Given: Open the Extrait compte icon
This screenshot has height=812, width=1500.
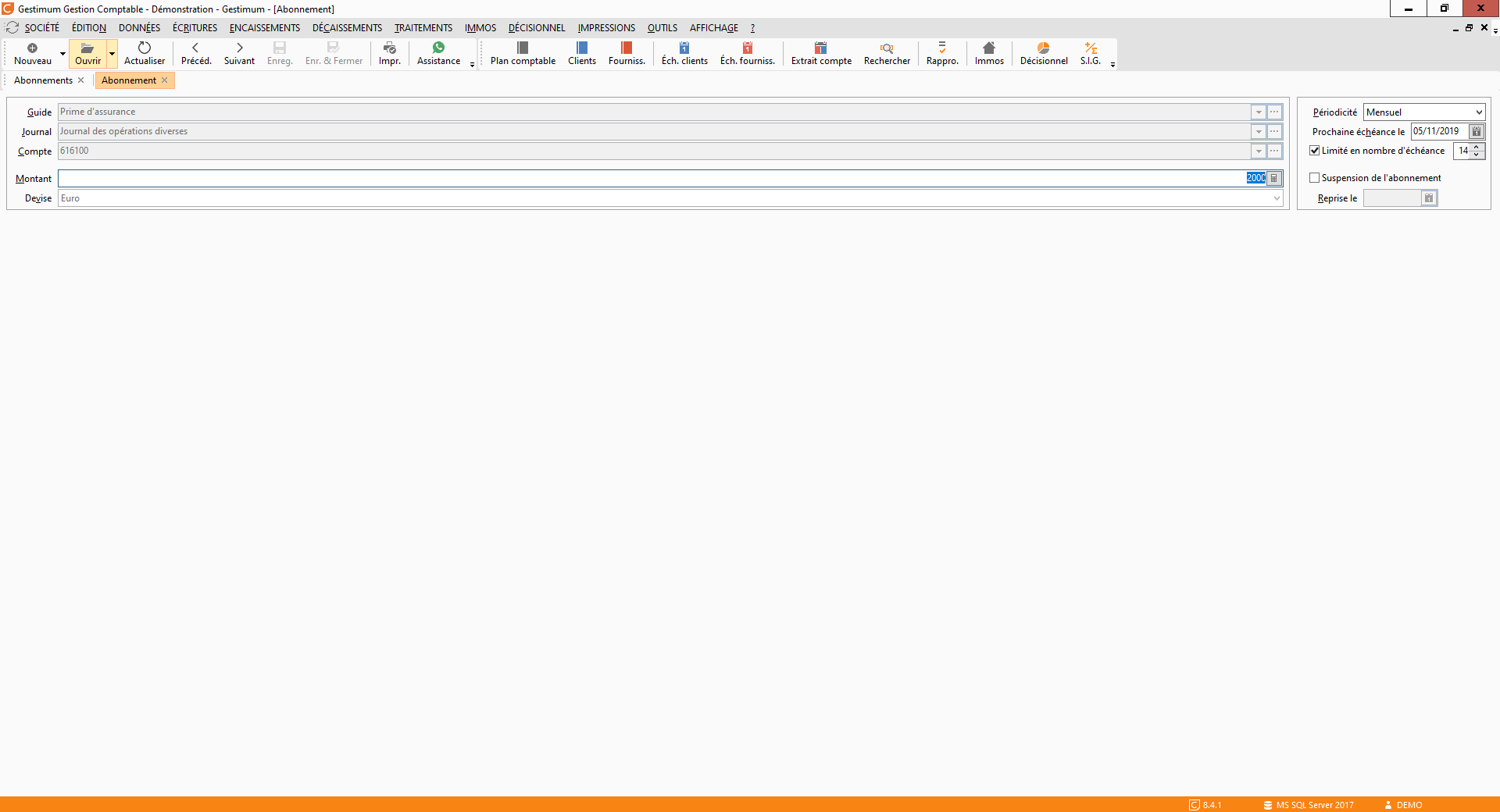Looking at the screenshot, I should pyautogui.click(x=821, y=48).
